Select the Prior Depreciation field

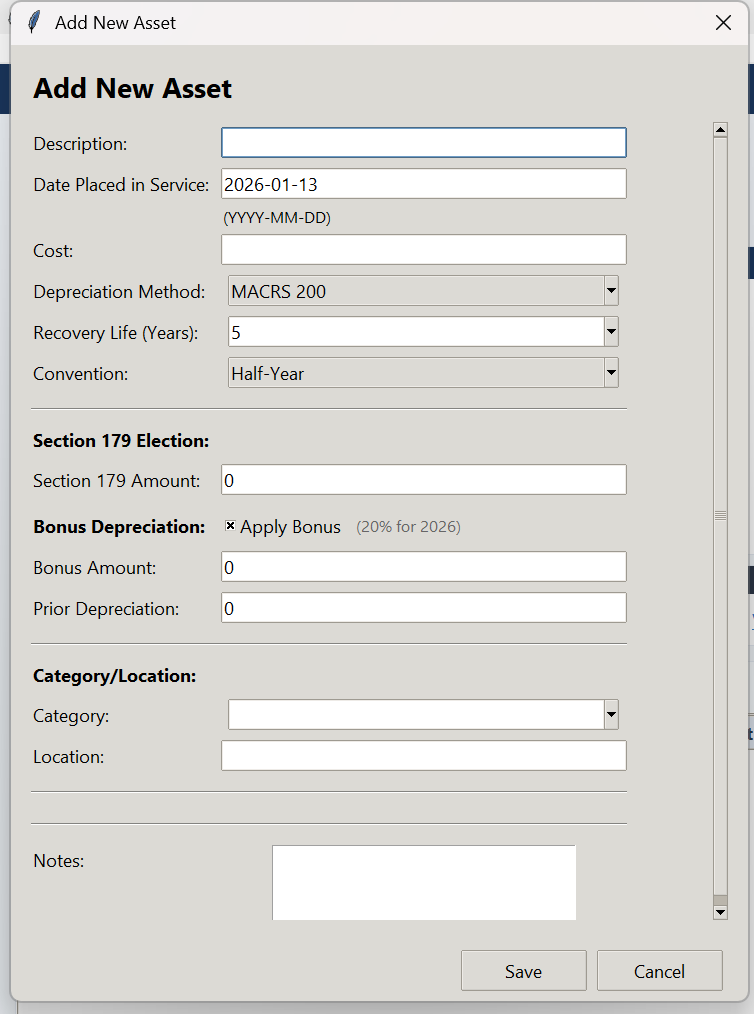tap(423, 607)
